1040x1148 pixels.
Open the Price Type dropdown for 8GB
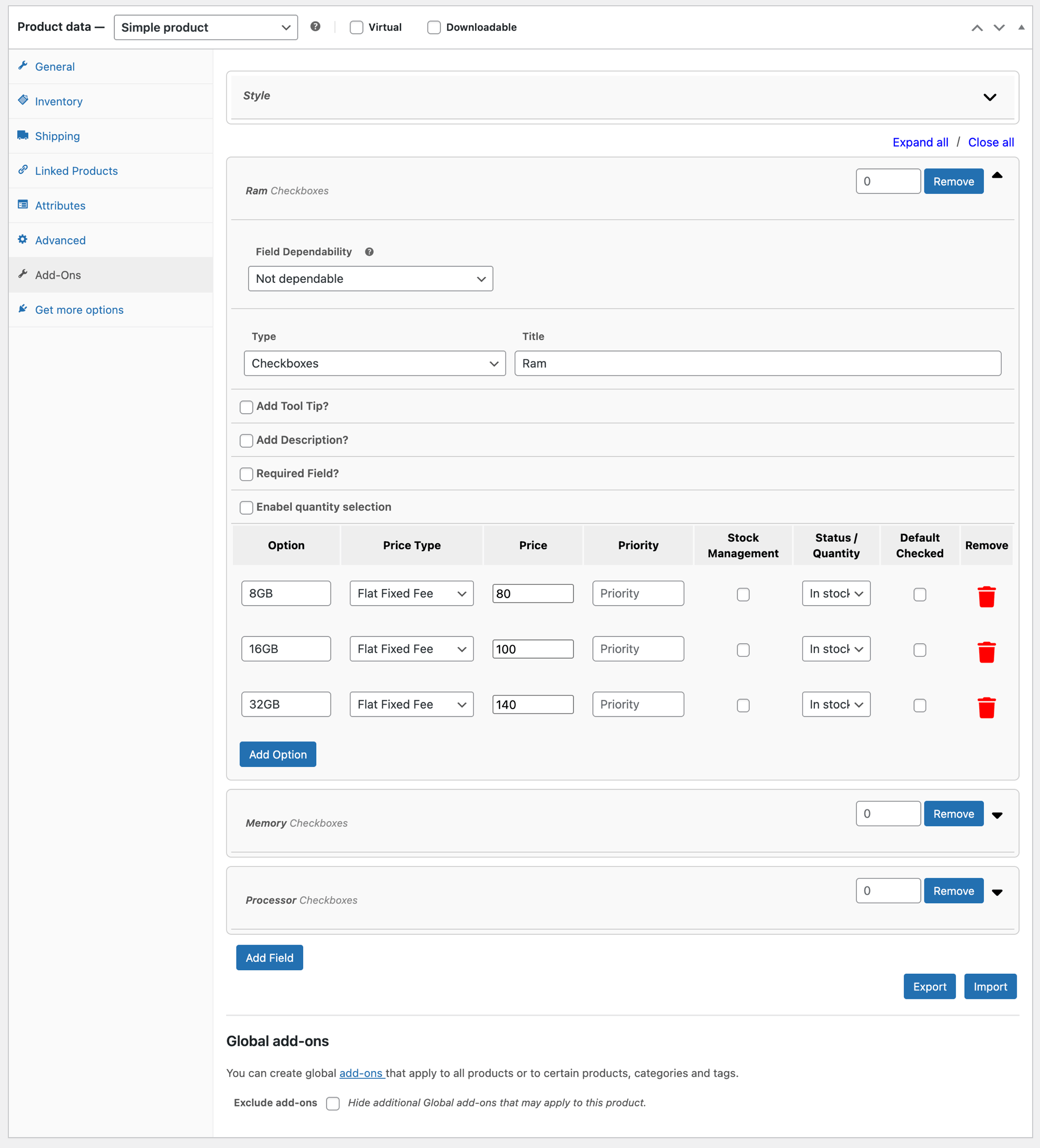click(411, 593)
